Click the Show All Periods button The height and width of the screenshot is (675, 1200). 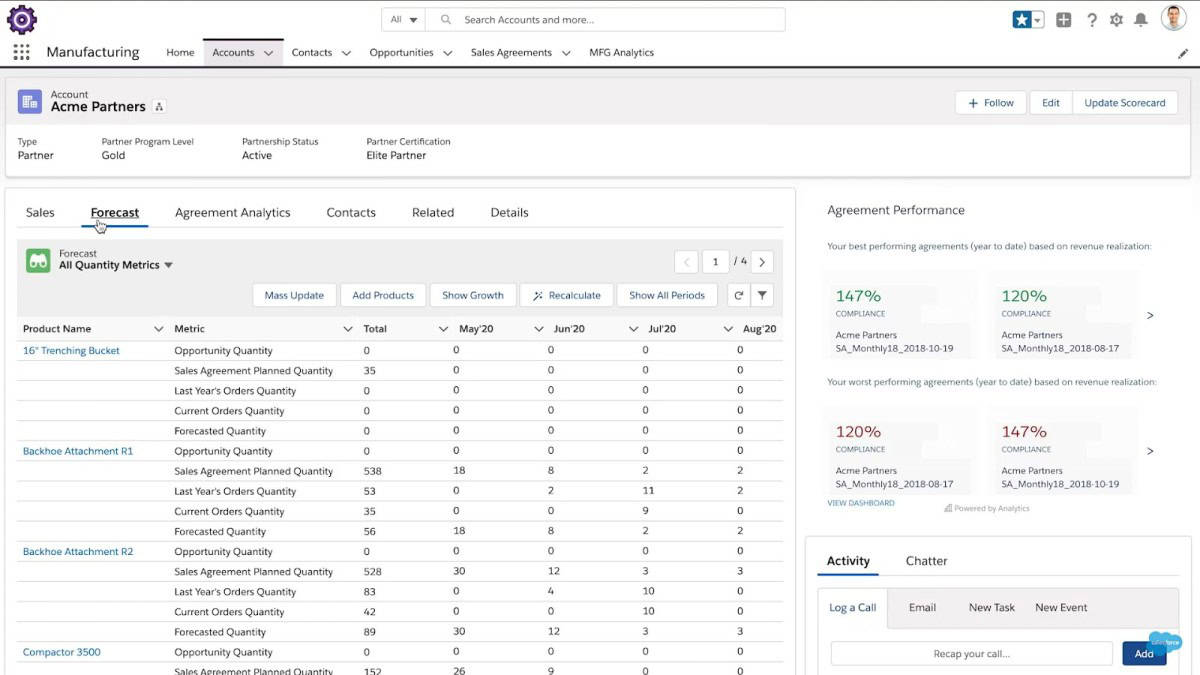667,295
